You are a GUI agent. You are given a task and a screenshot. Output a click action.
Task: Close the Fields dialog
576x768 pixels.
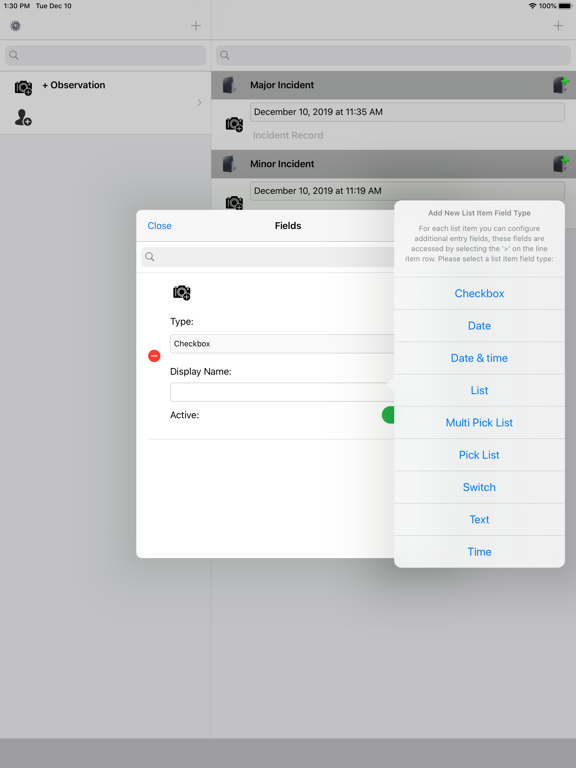[x=160, y=226]
